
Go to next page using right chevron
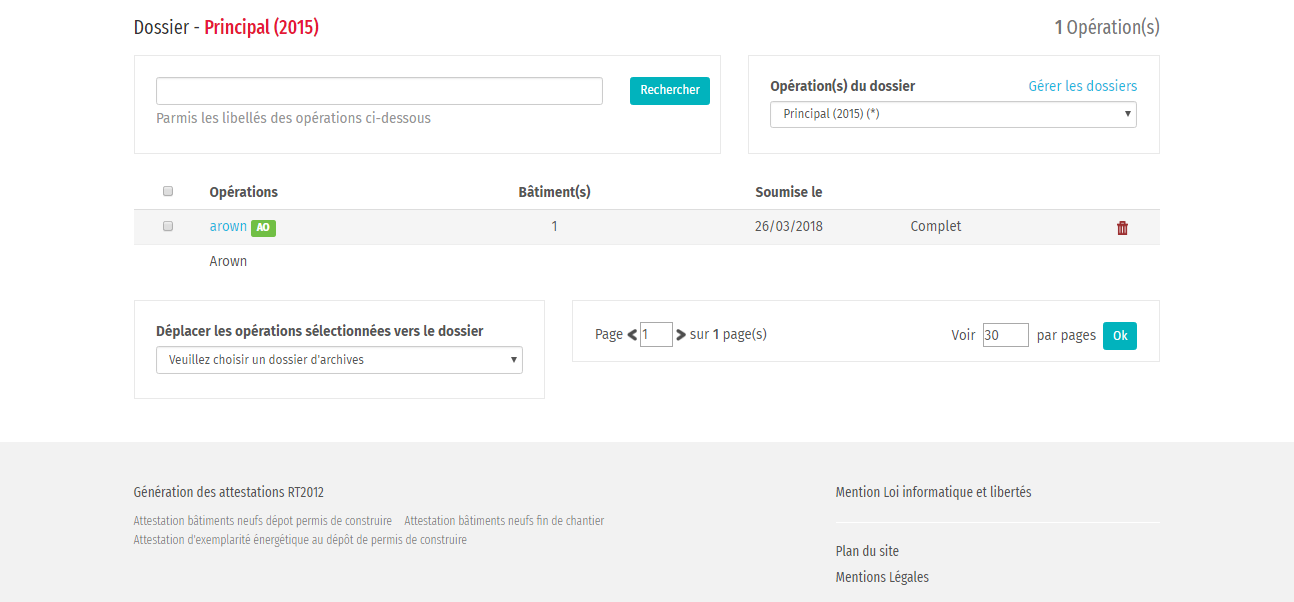click(x=681, y=335)
